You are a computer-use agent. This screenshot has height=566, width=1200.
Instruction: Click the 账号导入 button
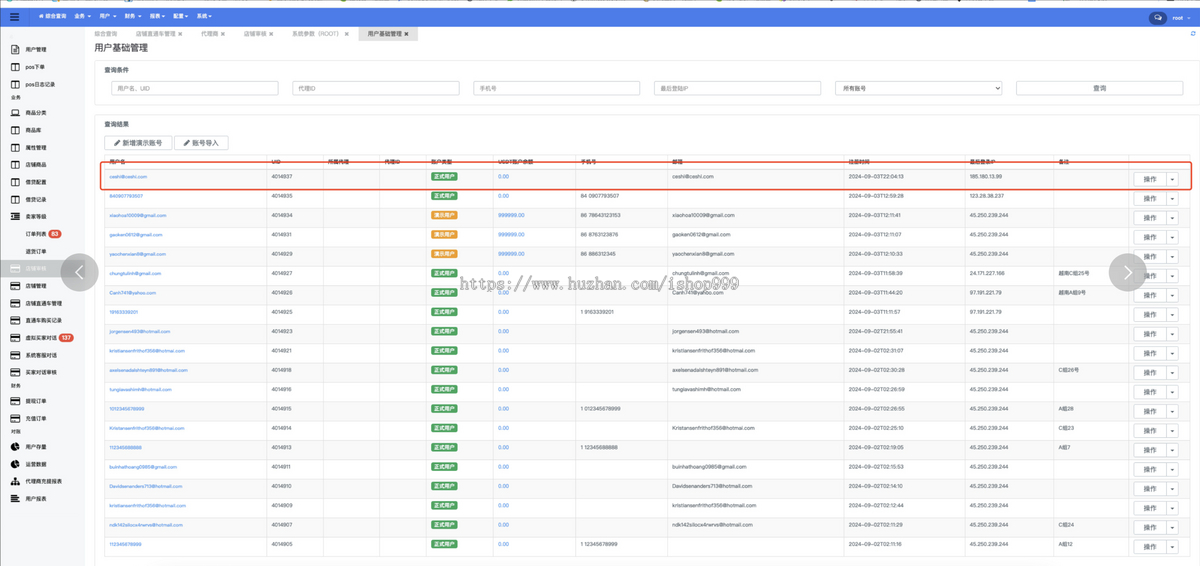tap(201, 143)
